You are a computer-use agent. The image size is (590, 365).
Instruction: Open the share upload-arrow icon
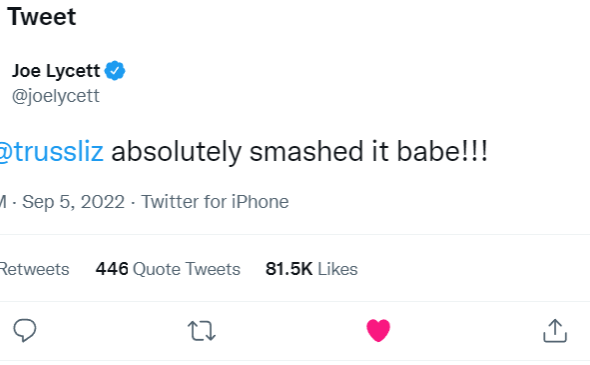click(x=555, y=330)
